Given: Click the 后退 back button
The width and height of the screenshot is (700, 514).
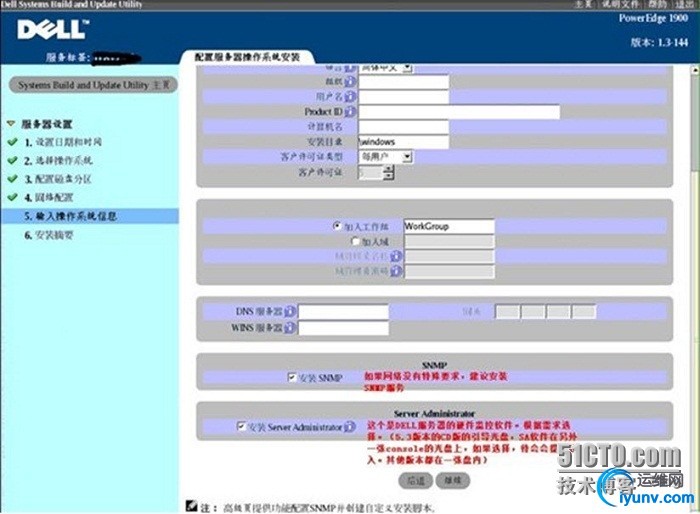Looking at the screenshot, I should point(415,481).
